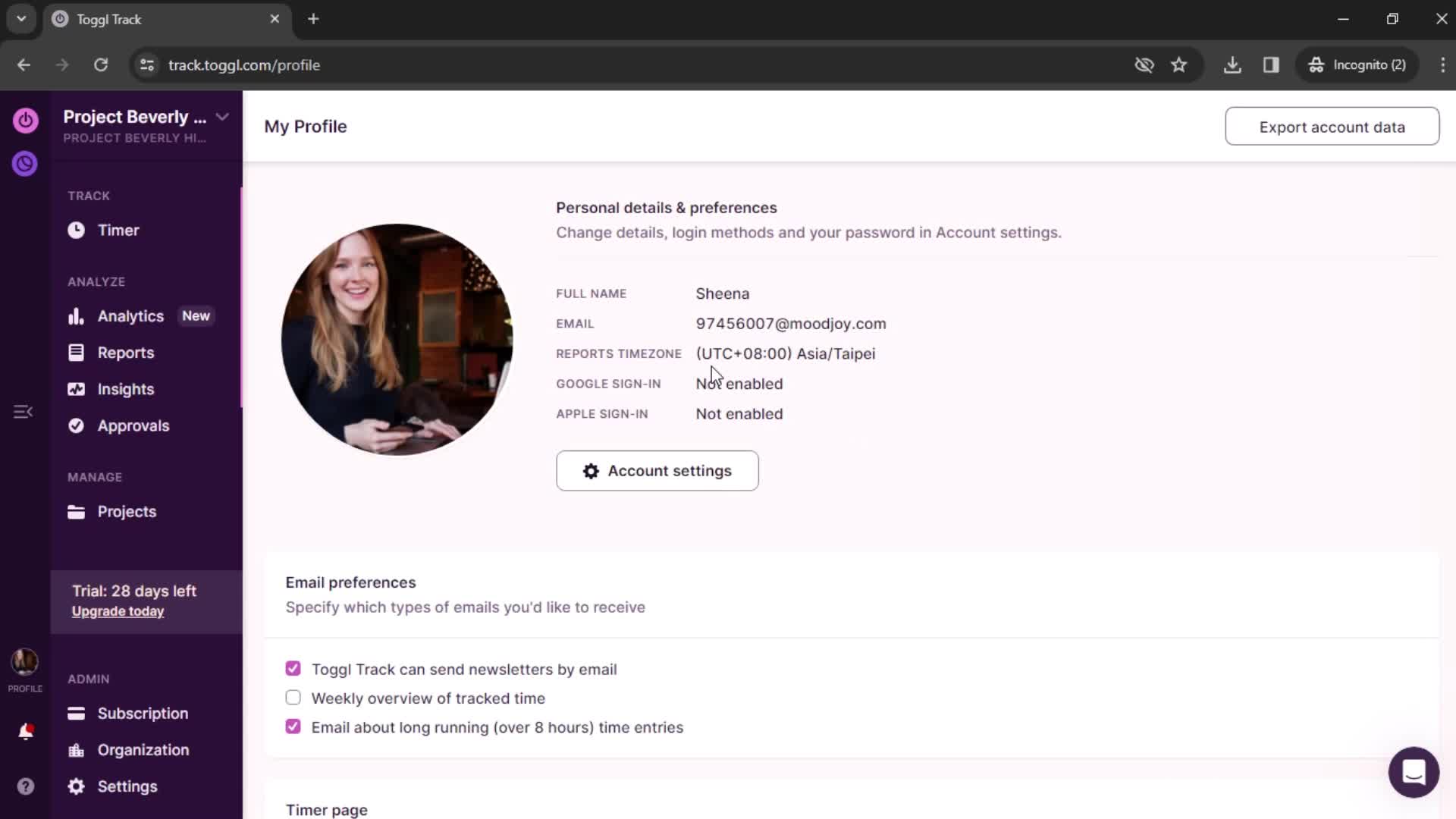This screenshot has width=1456, height=819.
Task: Navigate to Analytics dashboard
Action: click(131, 316)
